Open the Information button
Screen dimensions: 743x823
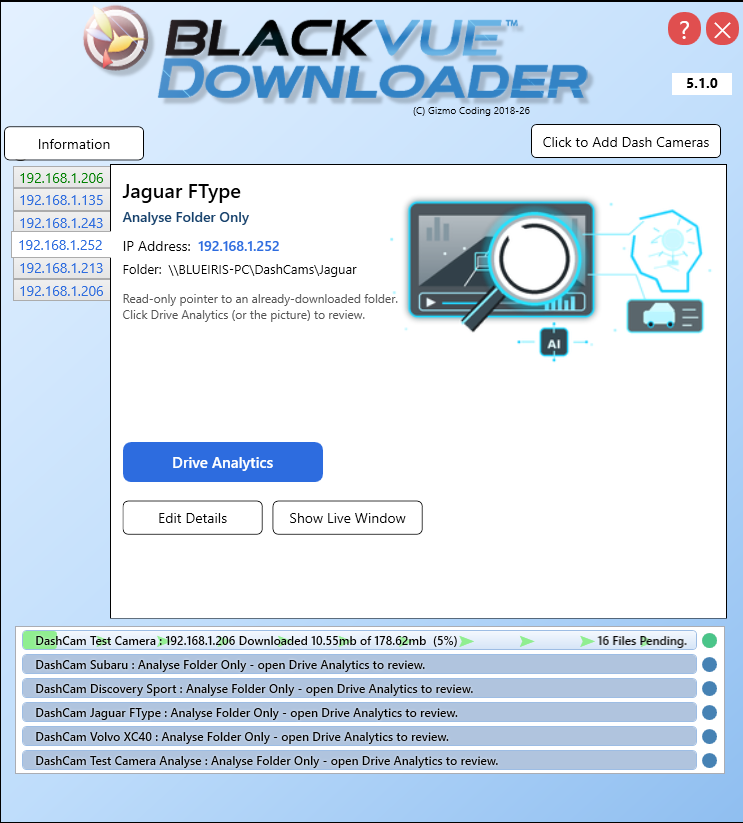(x=74, y=143)
